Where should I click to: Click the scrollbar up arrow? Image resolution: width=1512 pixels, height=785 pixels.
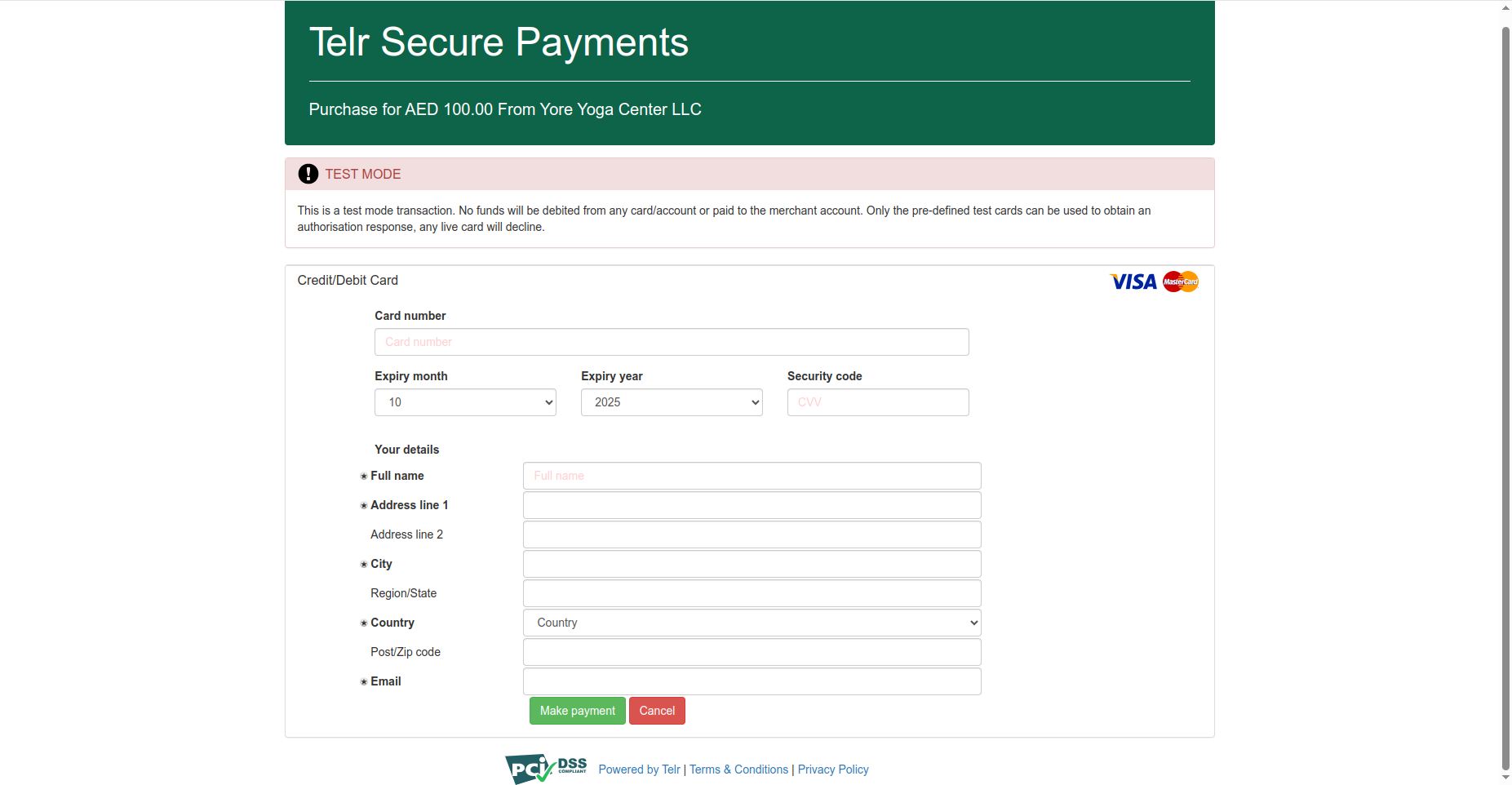1504,7
